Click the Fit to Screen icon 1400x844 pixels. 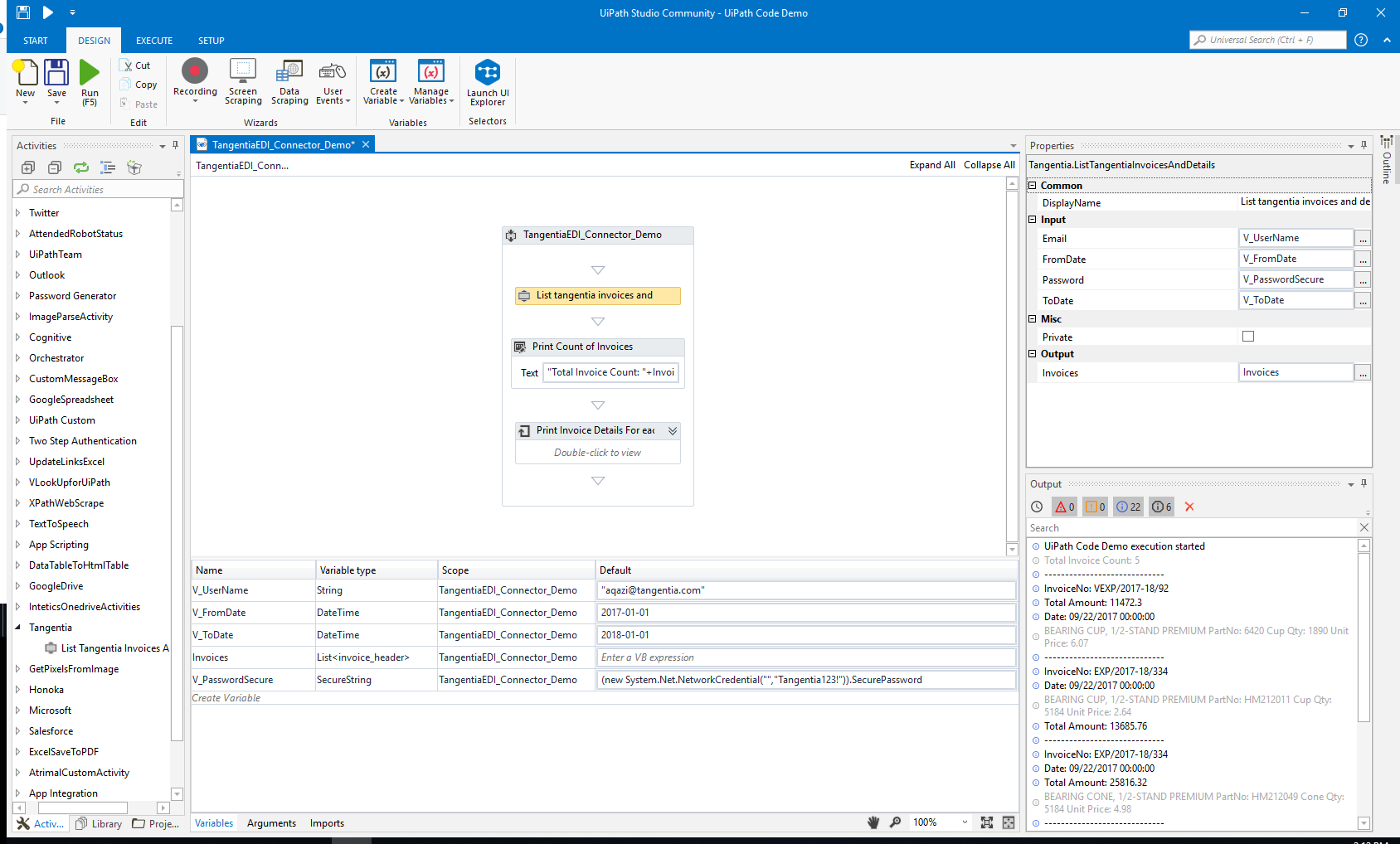987,822
